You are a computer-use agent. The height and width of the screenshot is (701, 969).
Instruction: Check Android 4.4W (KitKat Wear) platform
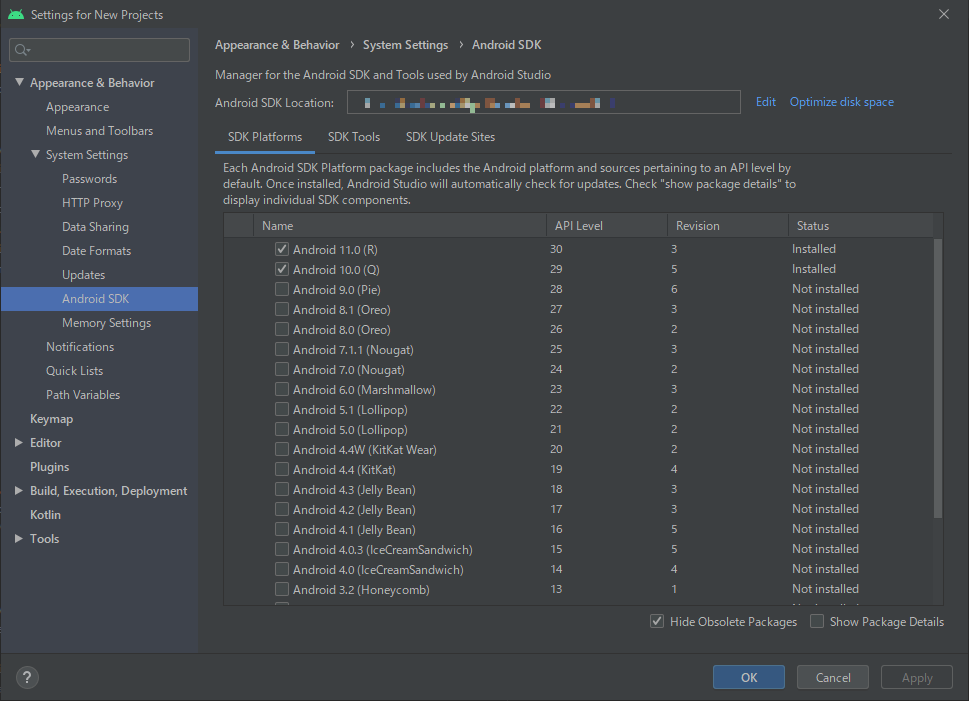(282, 449)
